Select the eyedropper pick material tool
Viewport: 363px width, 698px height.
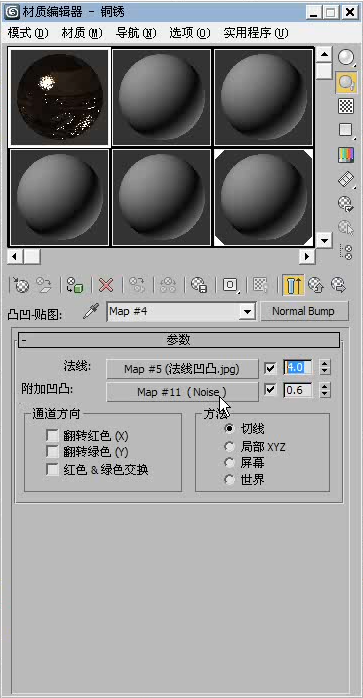(90, 312)
